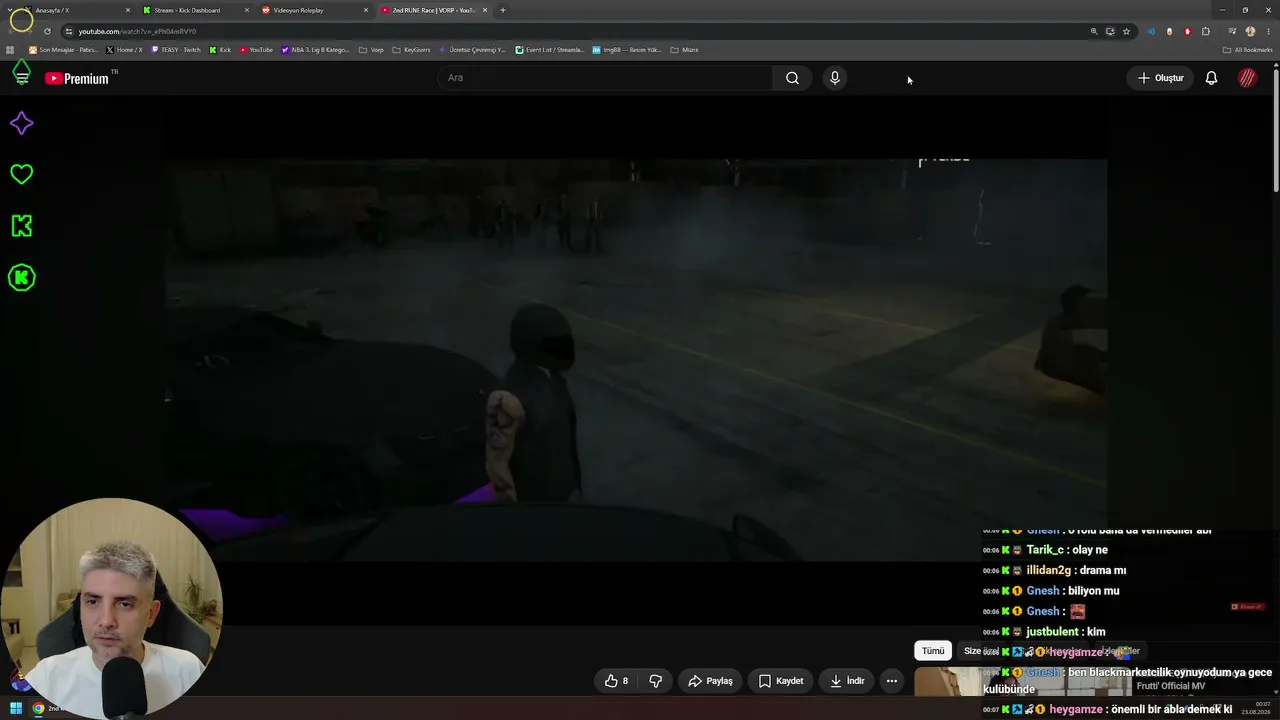Click the green heart overlay icon
The image size is (1280, 720).
(21, 174)
